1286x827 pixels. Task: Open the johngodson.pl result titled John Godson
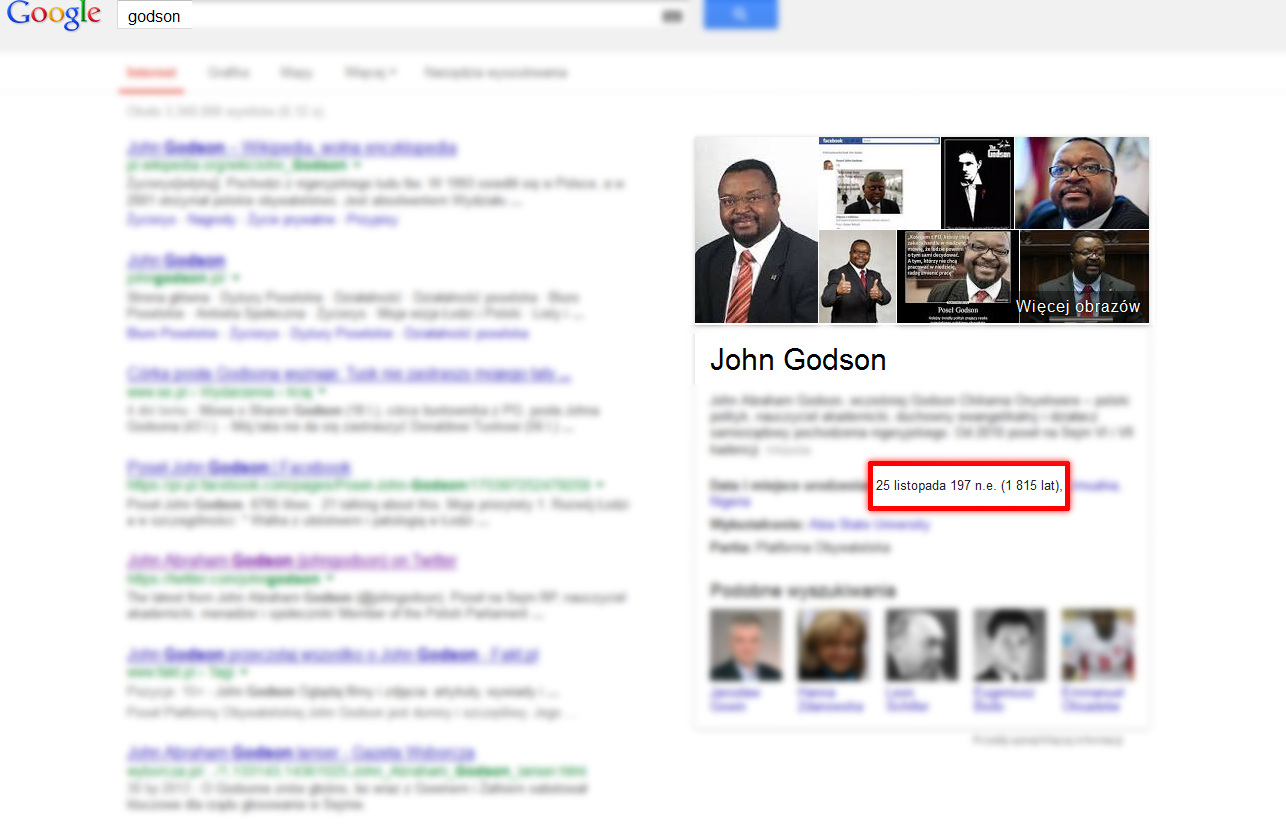pyautogui.click(x=176, y=261)
